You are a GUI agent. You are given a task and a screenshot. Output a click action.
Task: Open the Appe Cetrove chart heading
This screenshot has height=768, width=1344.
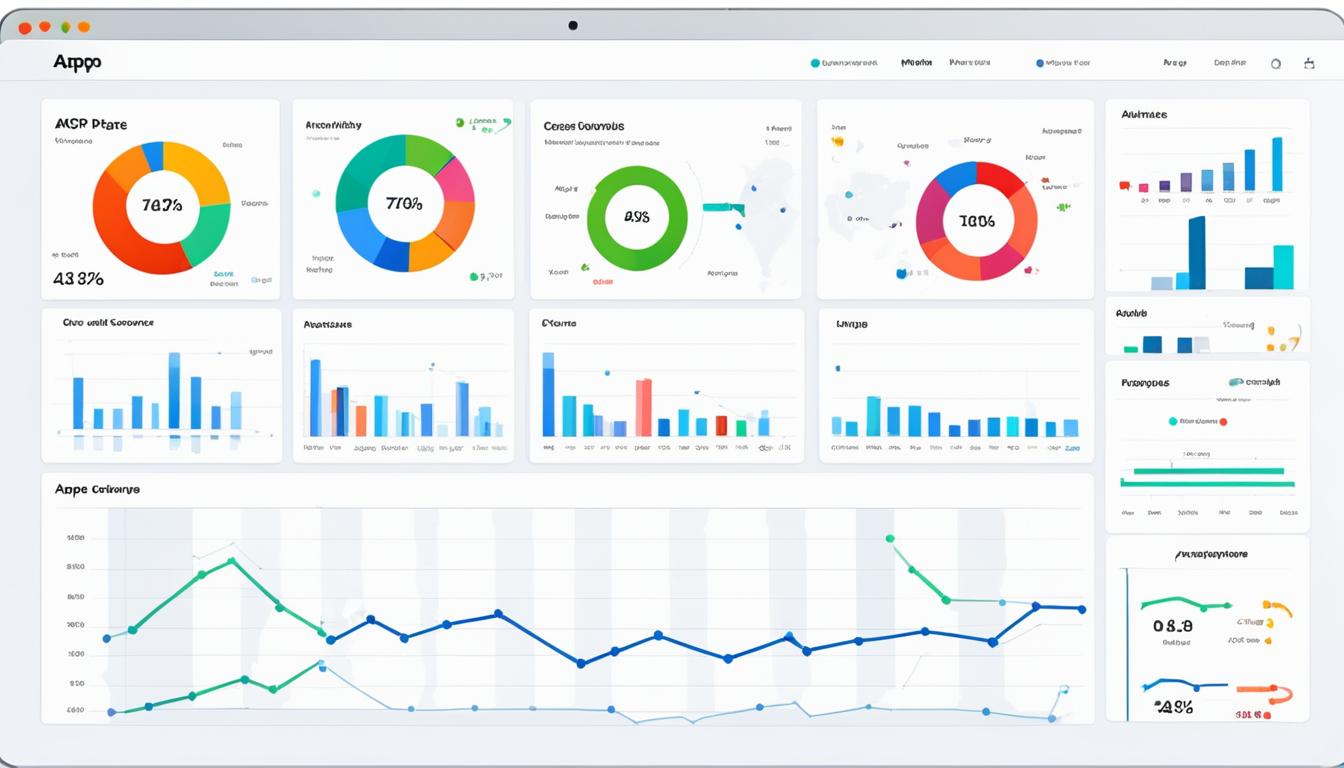coord(97,489)
